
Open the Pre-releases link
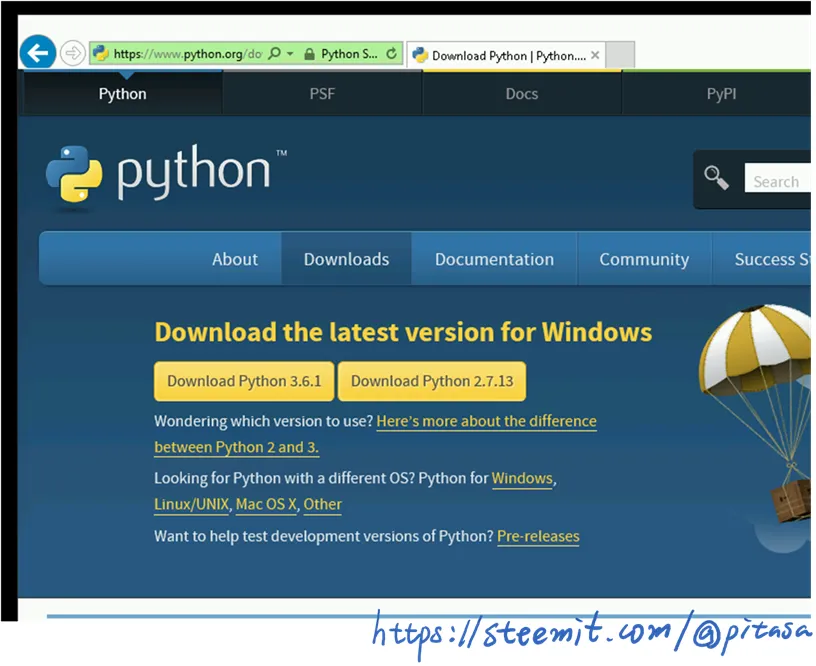[538, 536]
